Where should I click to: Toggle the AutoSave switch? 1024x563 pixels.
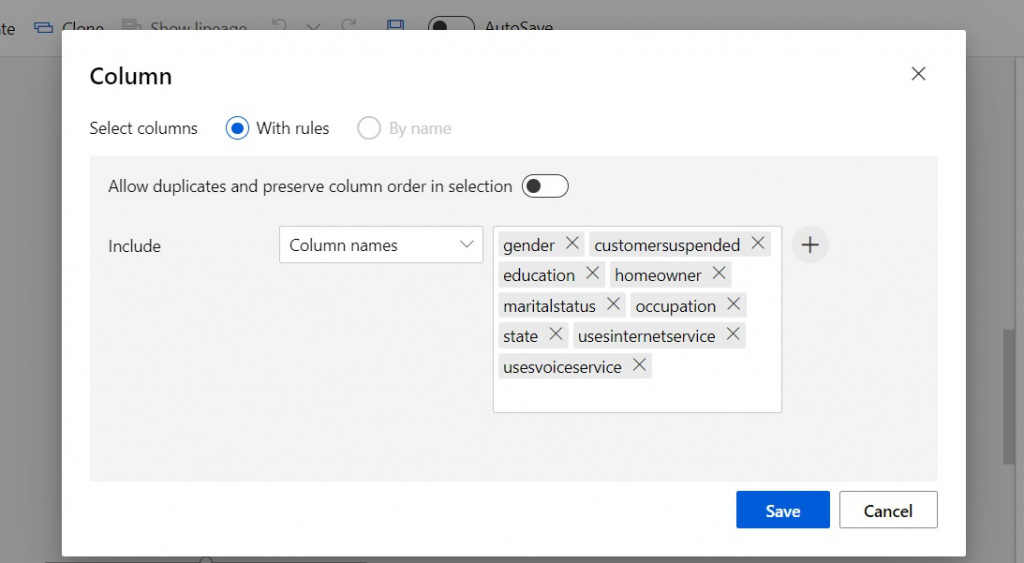(451, 26)
